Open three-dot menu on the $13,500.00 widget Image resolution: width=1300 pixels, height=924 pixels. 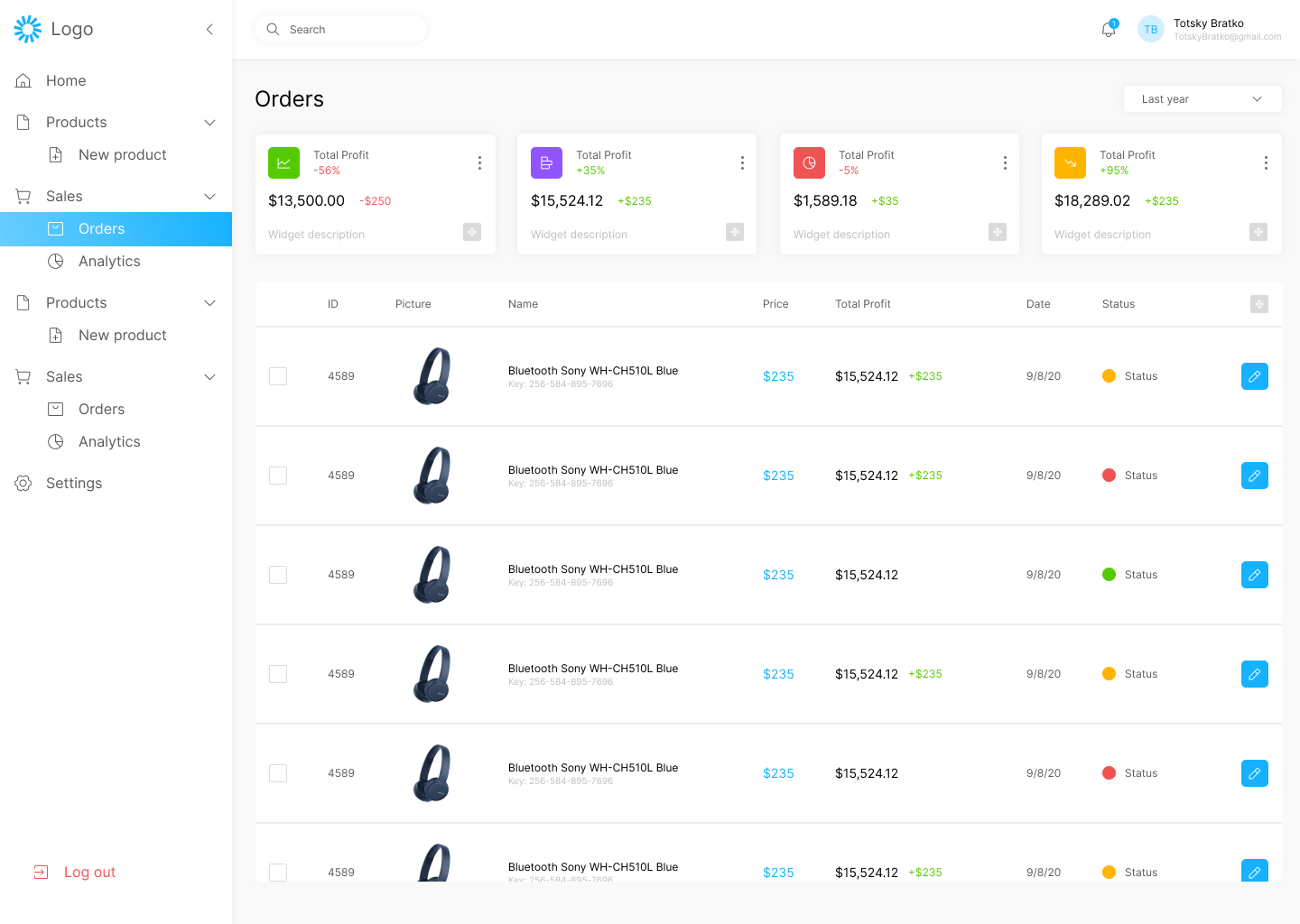click(479, 162)
